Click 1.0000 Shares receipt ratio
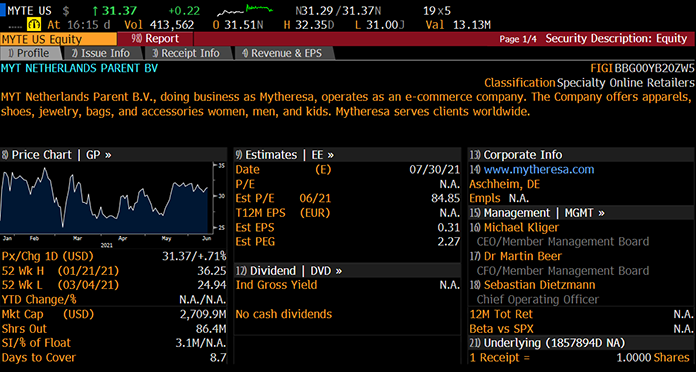 click(653, 358)
